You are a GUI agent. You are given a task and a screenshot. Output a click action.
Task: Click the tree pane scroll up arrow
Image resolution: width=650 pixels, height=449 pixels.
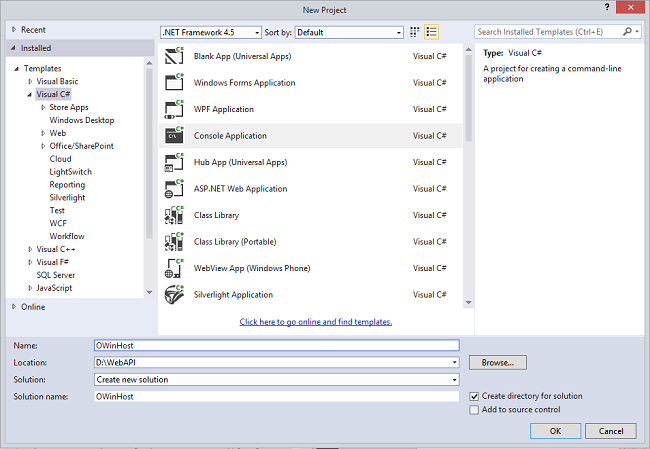coord(149,63)
